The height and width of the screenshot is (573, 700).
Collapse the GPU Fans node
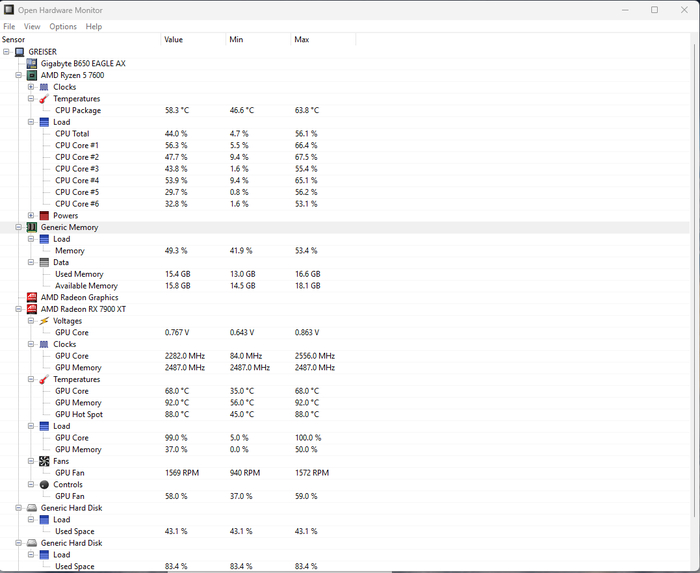tap(31, 461)
